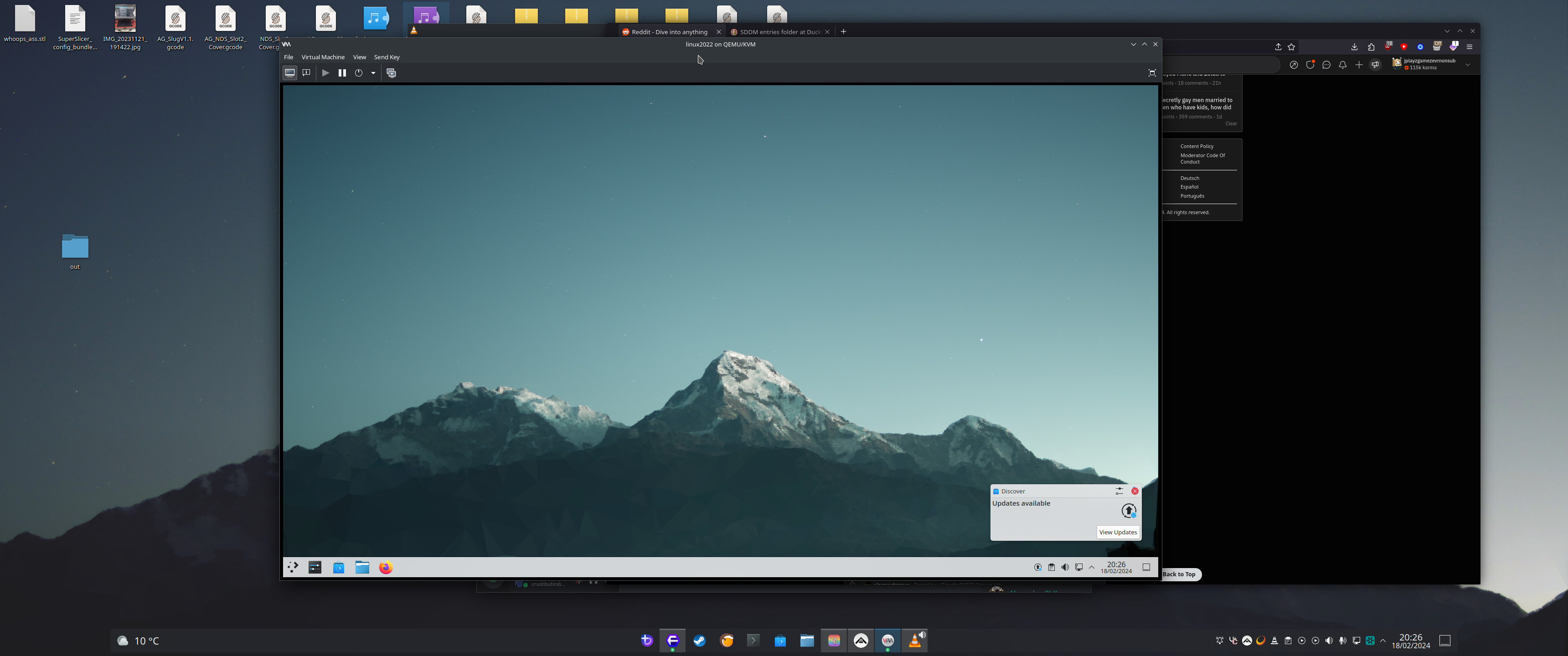Click the View Updates button
Image resolution: width=1568 pixels, height=656 pixels.
(1118, 532)
